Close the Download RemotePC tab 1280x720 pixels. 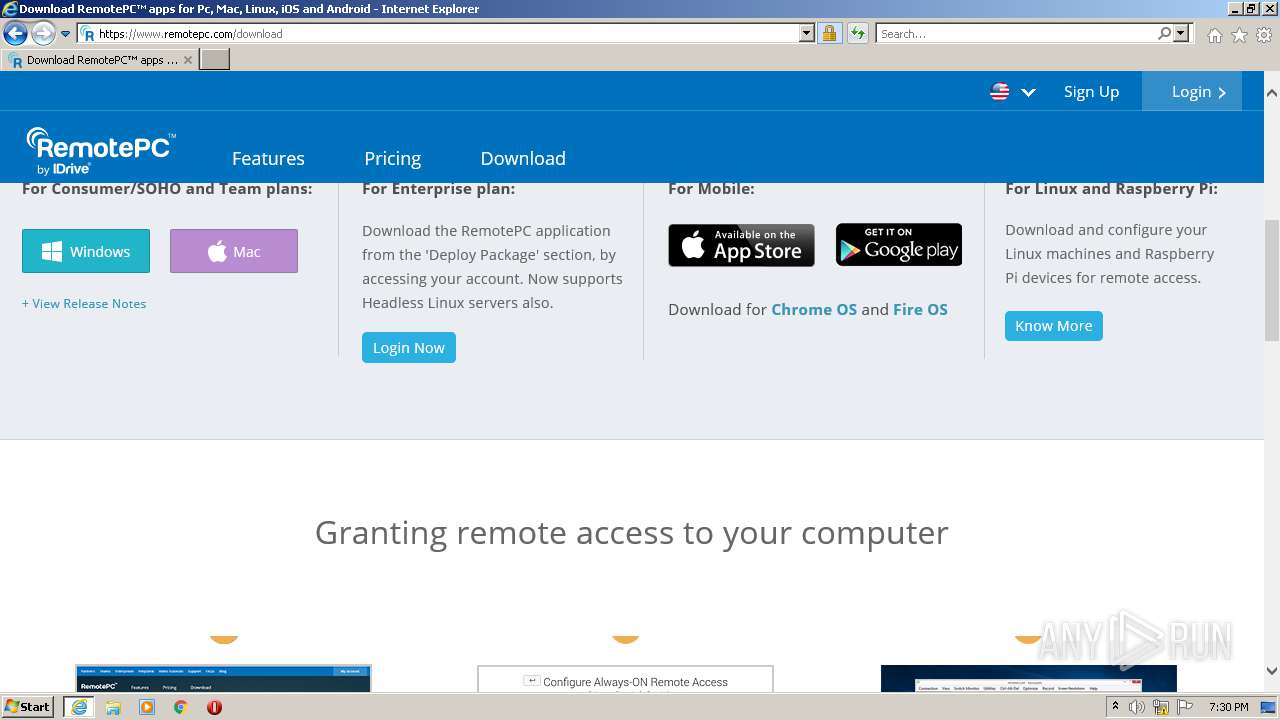click(x=188, y=60)
